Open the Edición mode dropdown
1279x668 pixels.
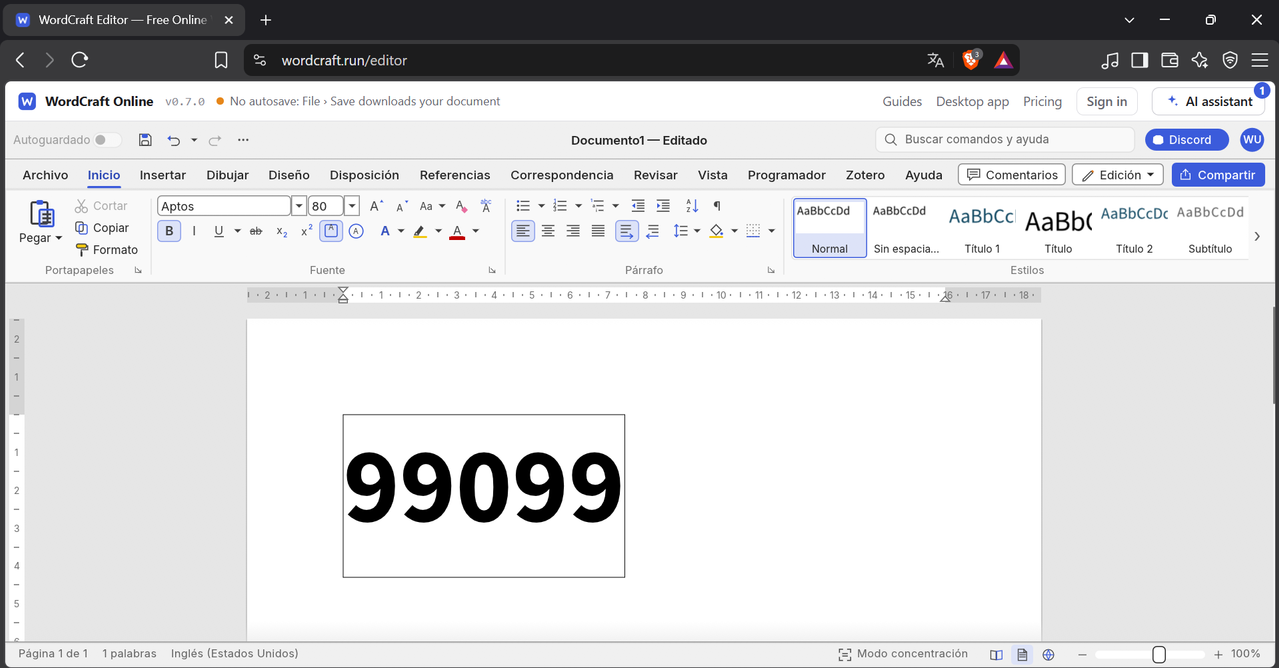coord(1117,175)
